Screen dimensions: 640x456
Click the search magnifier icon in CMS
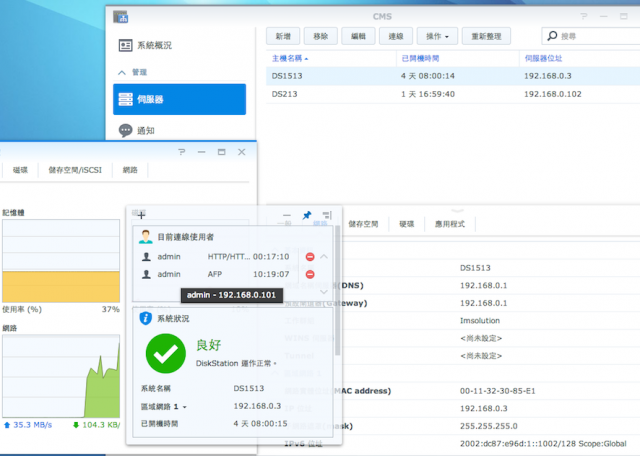(x=552, y=36)
